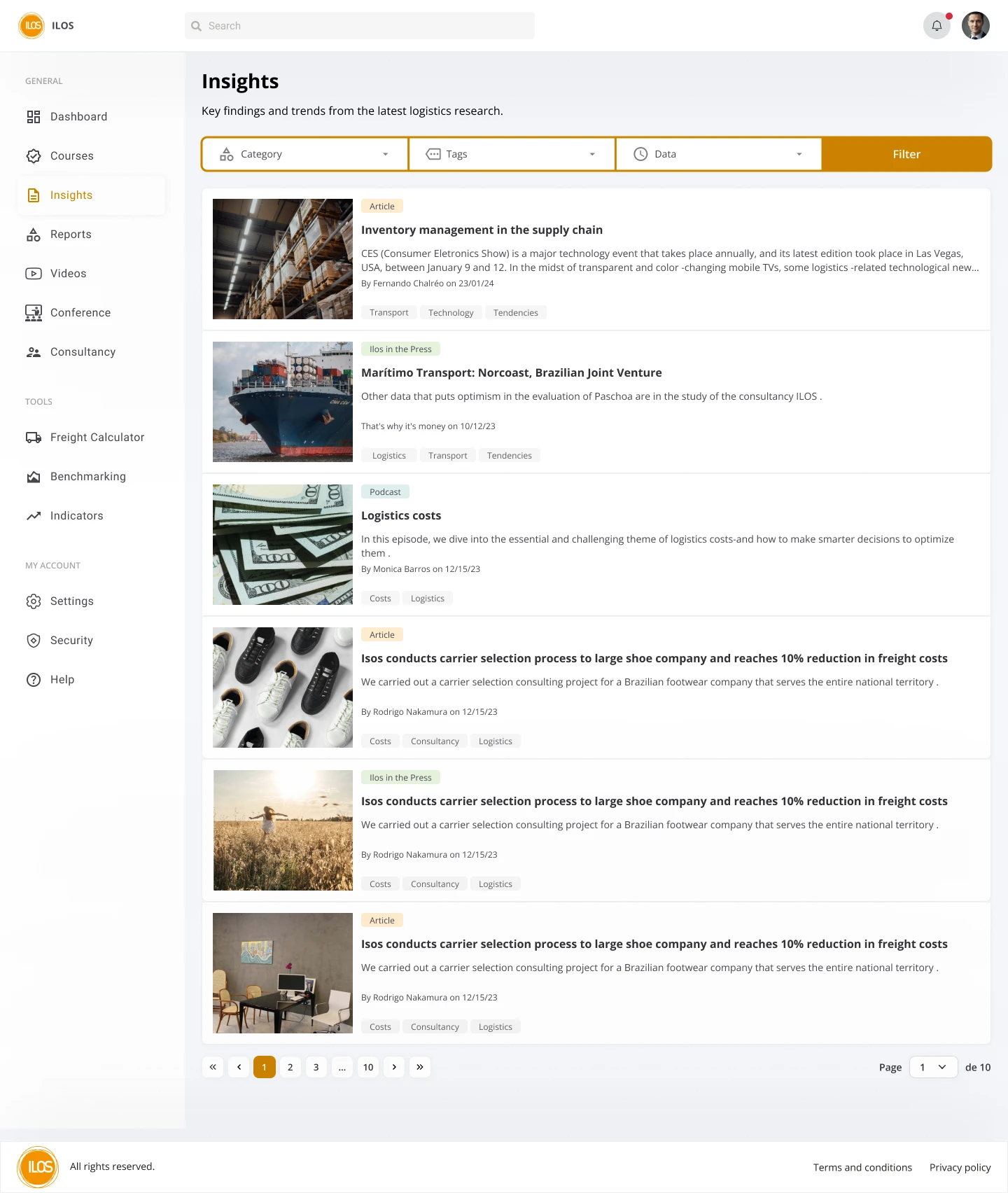Click the search magnifier icon

tap(197, 26)
